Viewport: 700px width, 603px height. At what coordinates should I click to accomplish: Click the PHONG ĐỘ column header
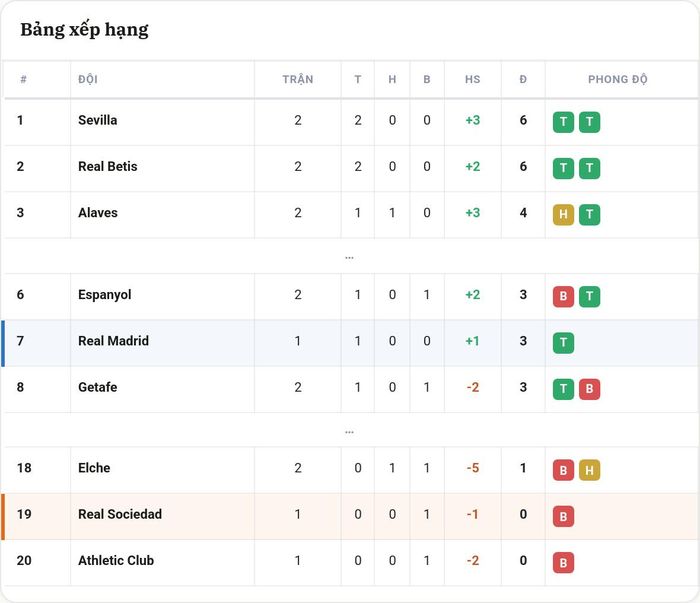coord(617,79)
